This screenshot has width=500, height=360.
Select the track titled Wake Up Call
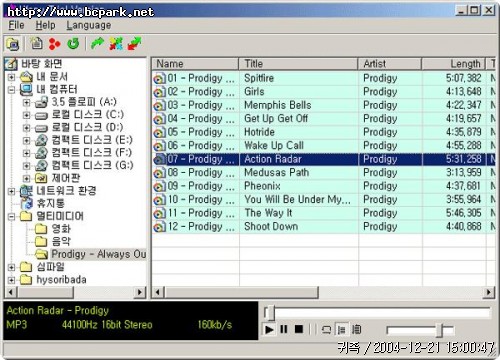(274, 146)
